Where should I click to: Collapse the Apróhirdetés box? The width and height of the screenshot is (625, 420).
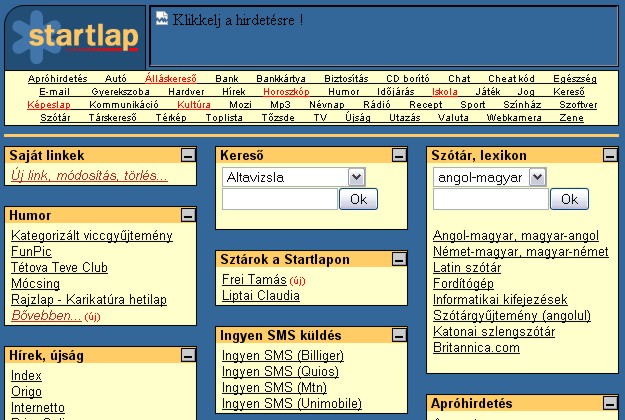pos(610,403)
